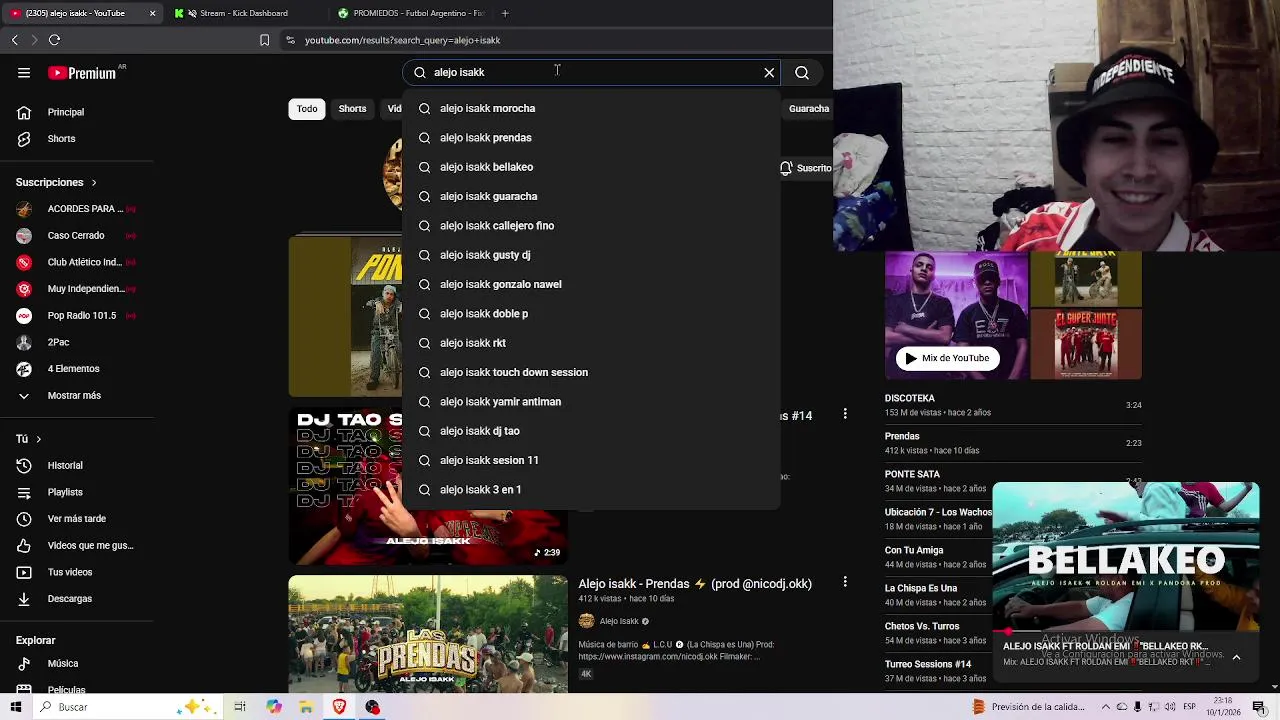Click the address bar URL
The height and width of the screenshot is (720, 1280).
pos(402,40)
